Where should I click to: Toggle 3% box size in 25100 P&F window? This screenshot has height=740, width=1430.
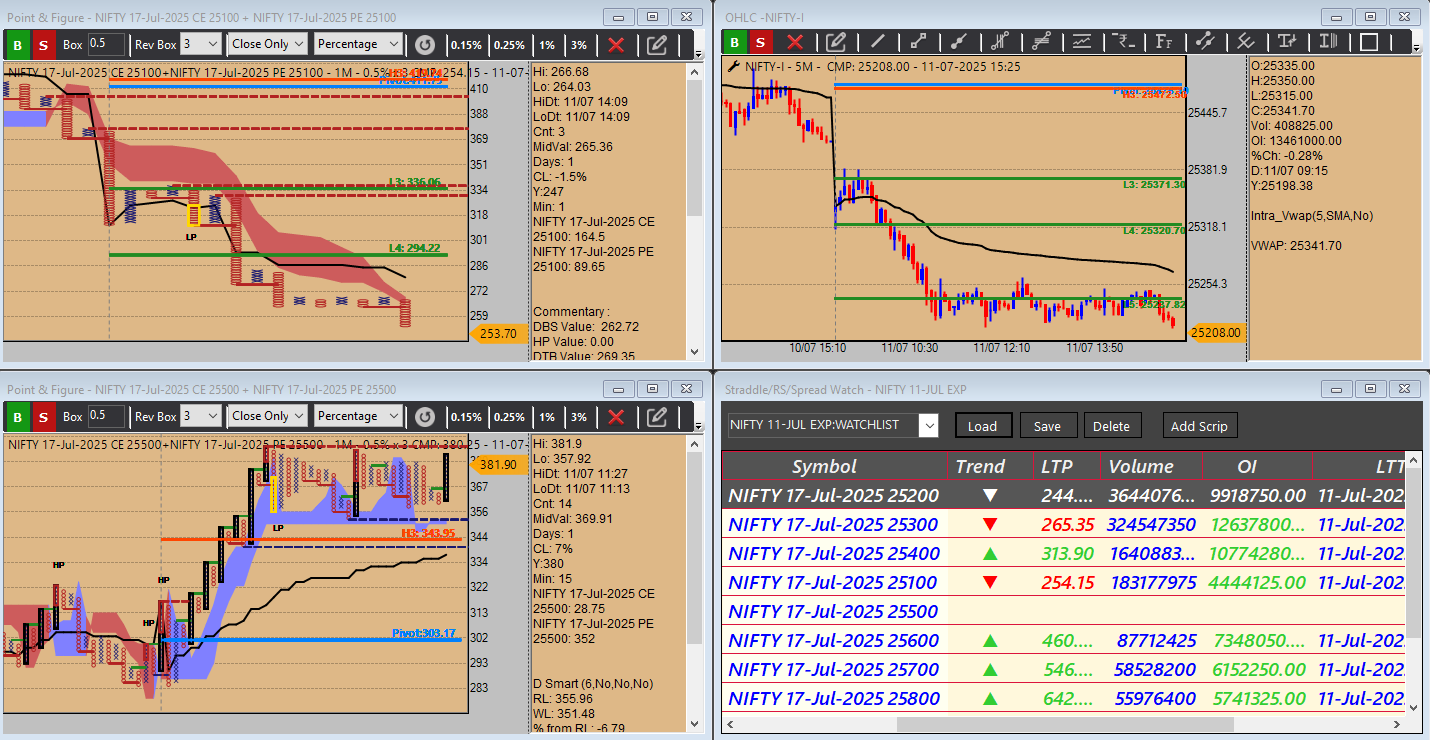pyautogui.click(x=579, y=44)
